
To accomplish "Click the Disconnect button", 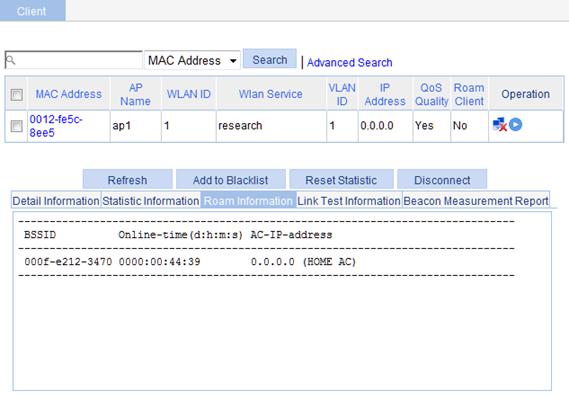I will click(442, 180).
